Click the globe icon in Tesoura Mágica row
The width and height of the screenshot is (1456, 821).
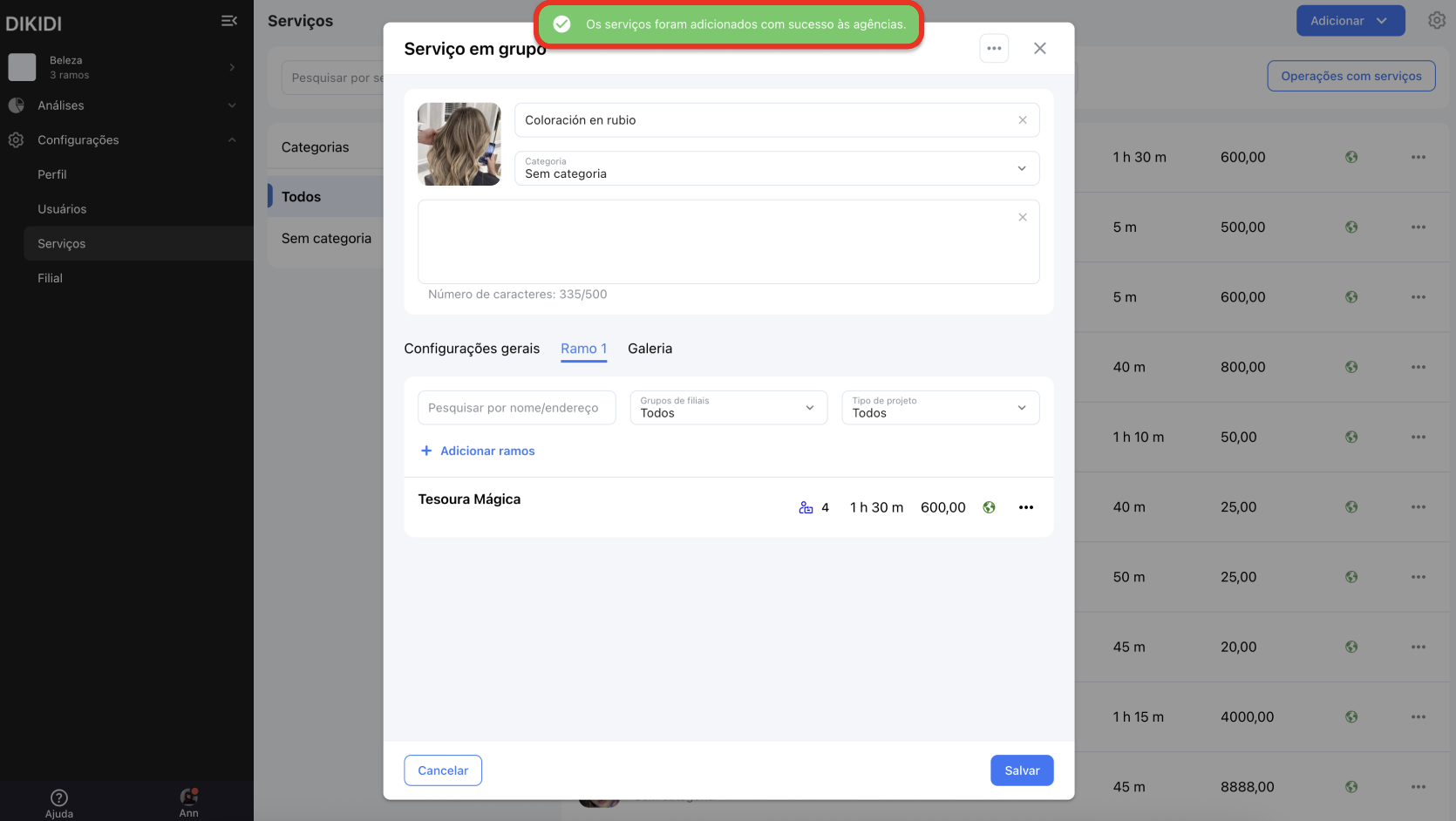(989, 507)
